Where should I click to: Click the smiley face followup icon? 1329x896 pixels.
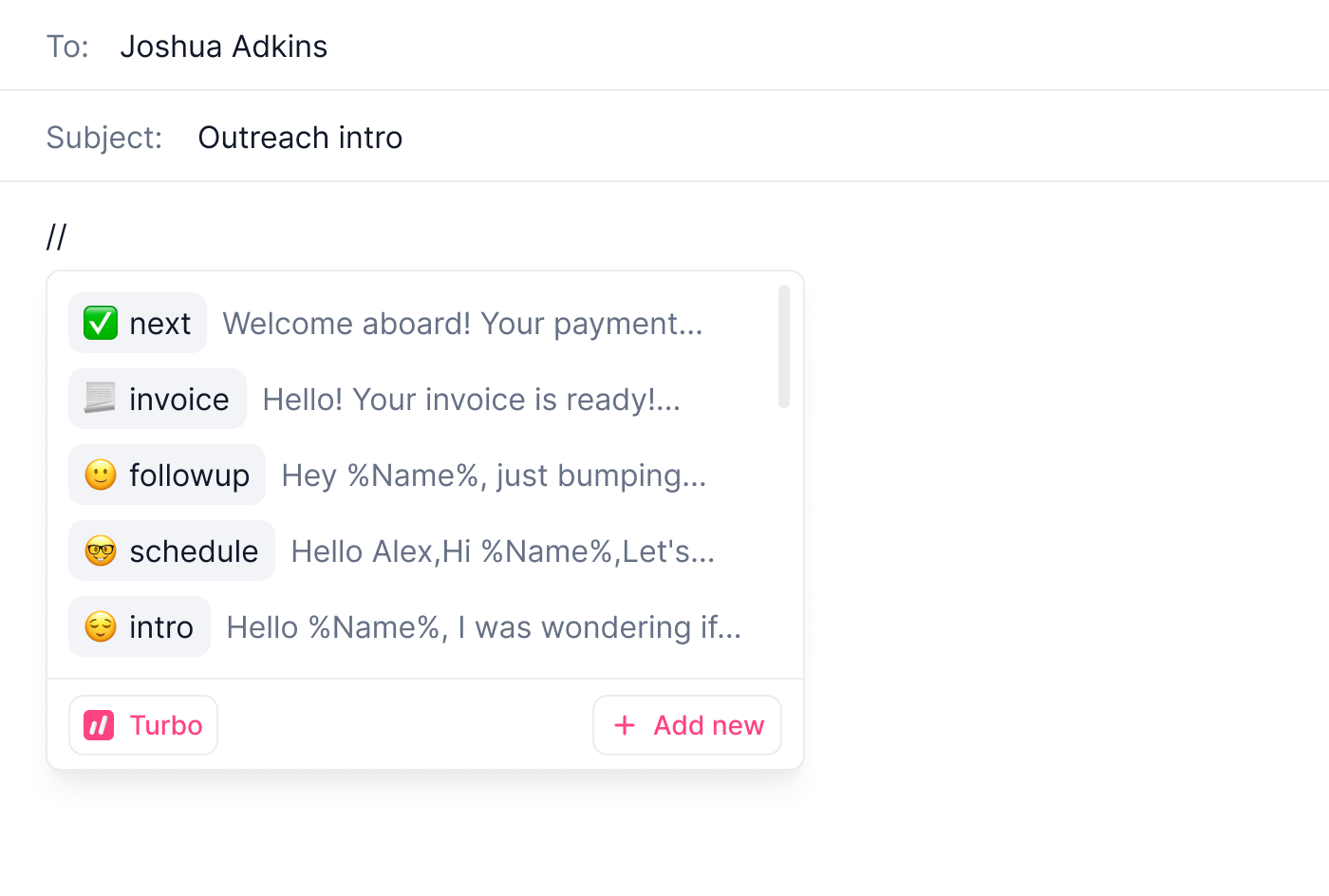coord(101,475)
